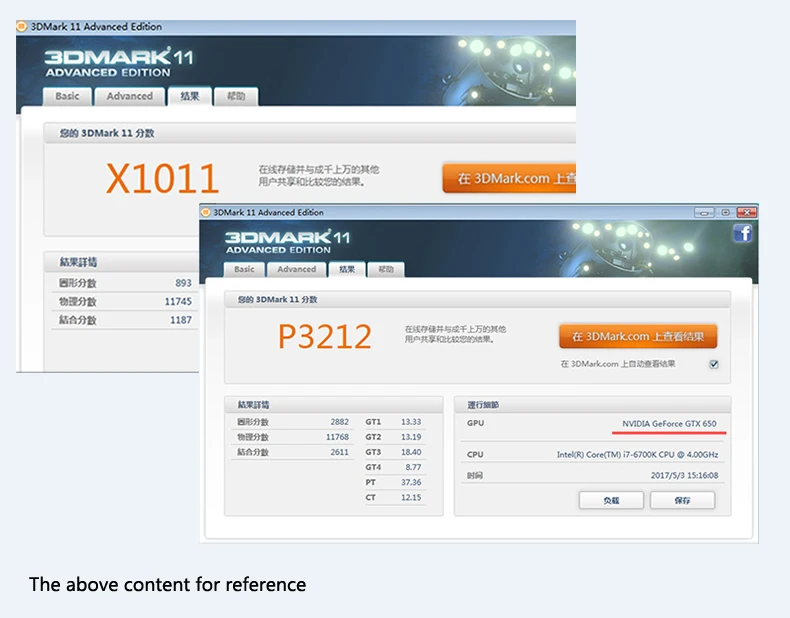Click GT4 value 8.77
The image size is (790, 618).
point(413,467)
